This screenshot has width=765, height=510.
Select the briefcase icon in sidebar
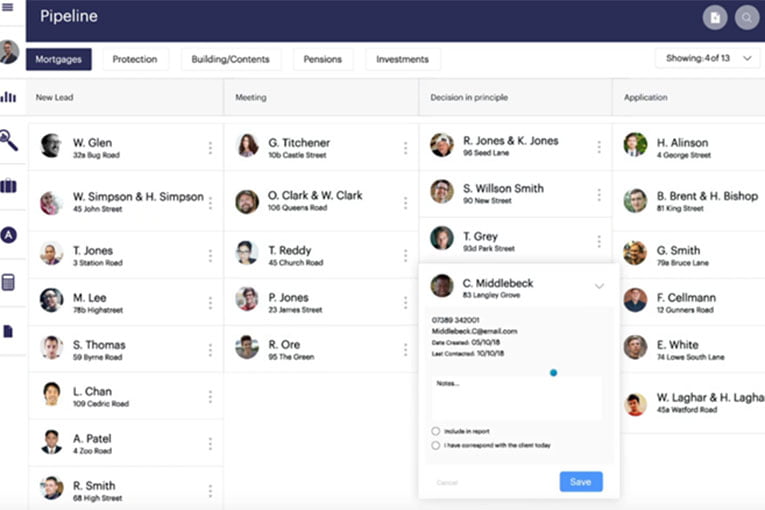(9, 186)
